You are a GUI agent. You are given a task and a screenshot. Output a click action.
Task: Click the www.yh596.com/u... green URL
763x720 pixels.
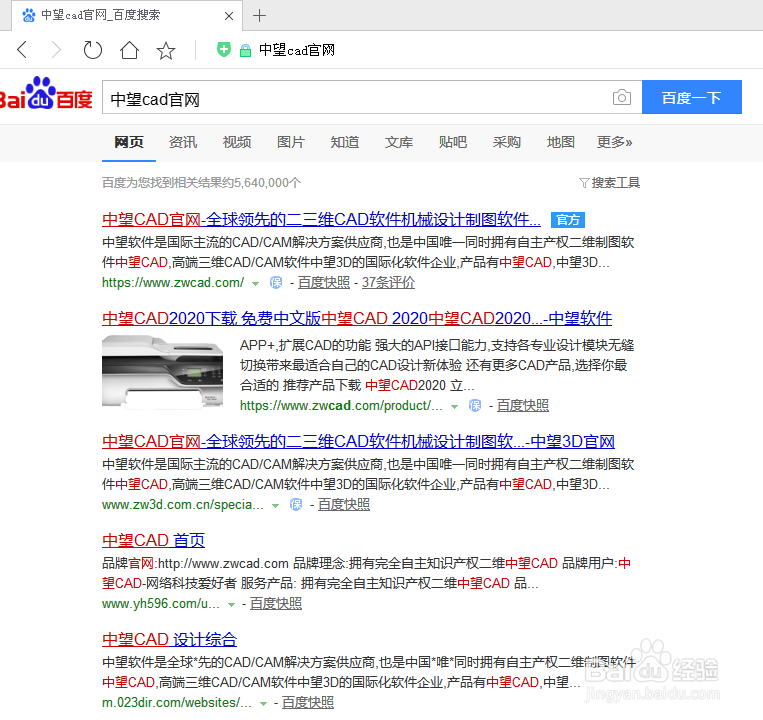click(x=161, y=604)
